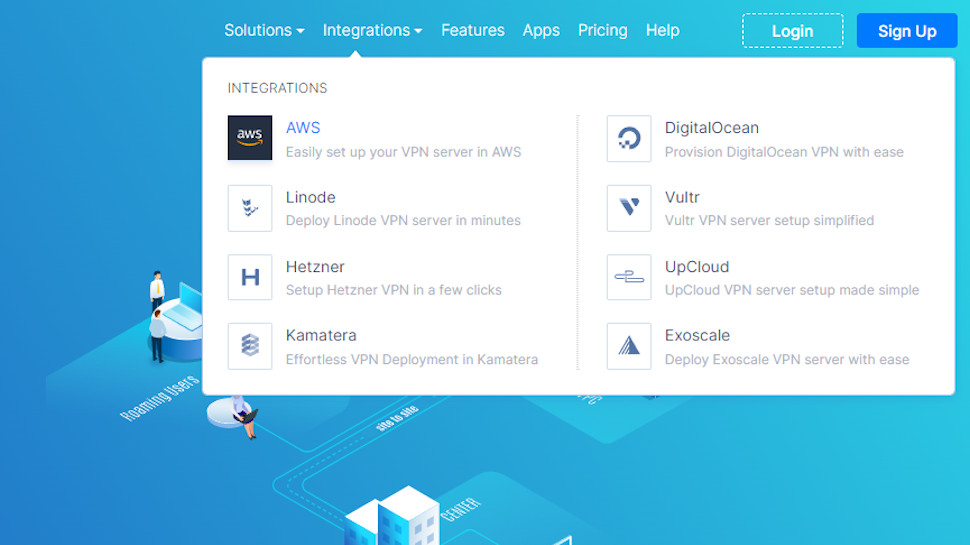The height and width of the screenshot is (545, 970).
Task: Go to the Features page
Action: tap(473, 30)
